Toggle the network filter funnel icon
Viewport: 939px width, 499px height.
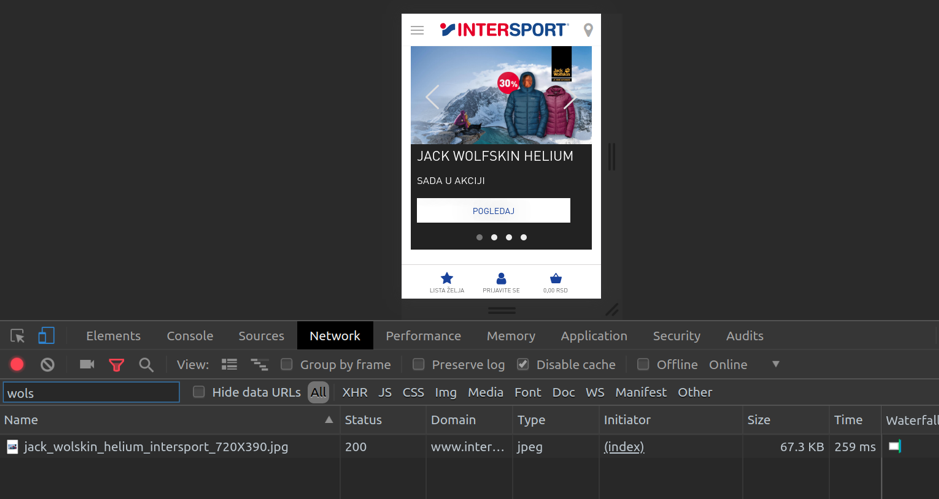[116, 365]
